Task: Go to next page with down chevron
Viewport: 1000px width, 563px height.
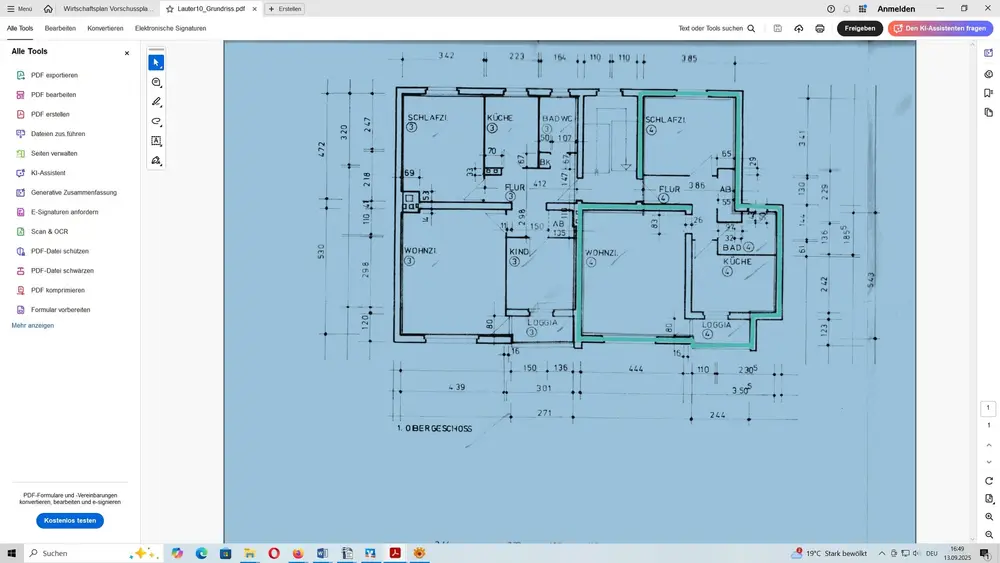Action: tap(988, 462)
